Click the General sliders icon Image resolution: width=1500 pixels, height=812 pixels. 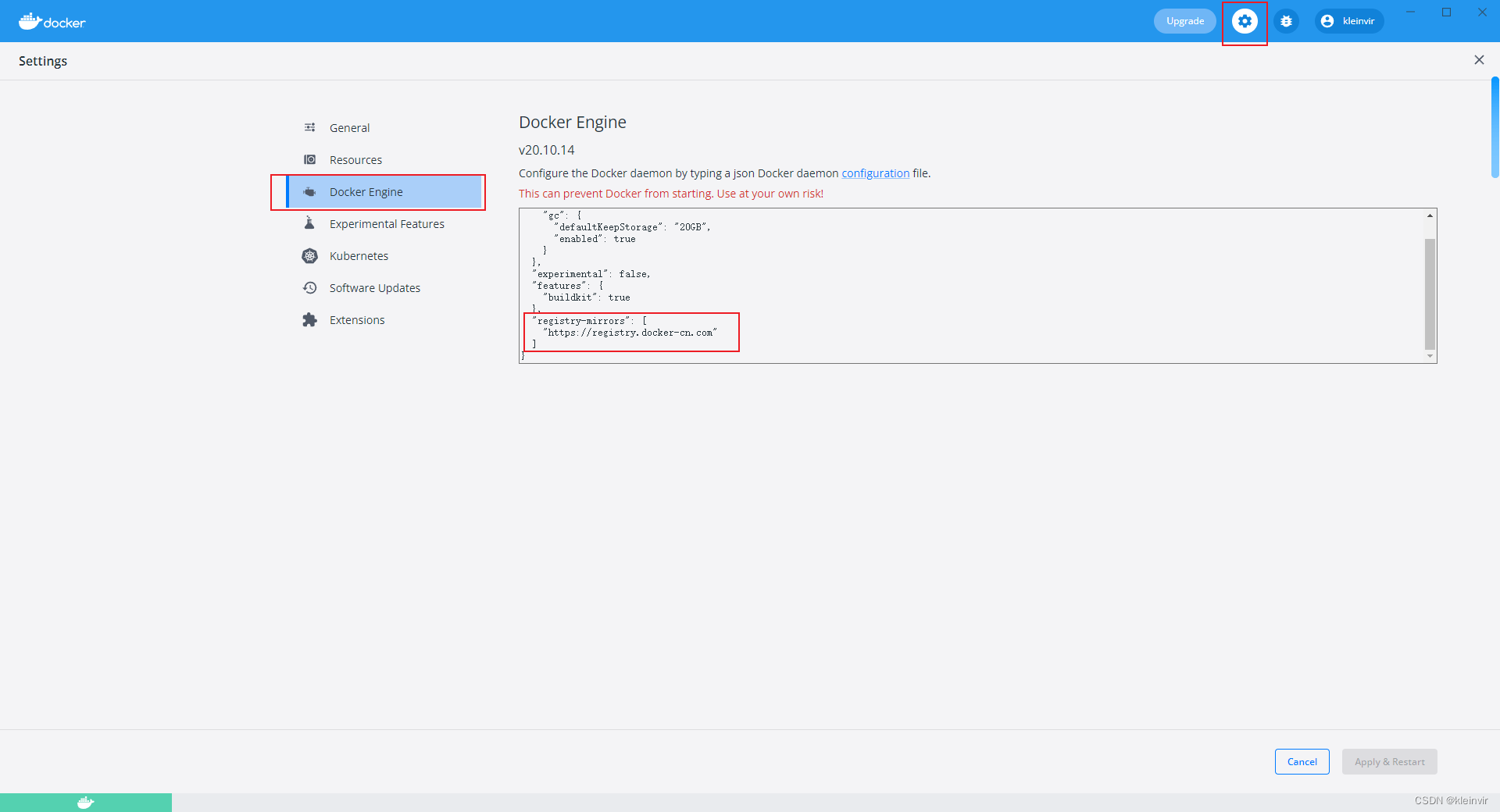tap(310, 127)
